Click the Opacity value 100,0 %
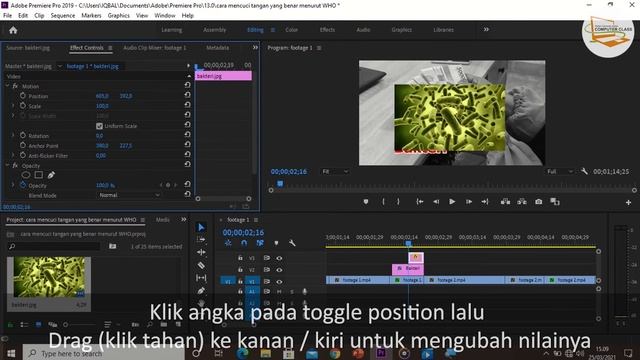640x360 pixels. pyautogui.click(x=105, y=185)
